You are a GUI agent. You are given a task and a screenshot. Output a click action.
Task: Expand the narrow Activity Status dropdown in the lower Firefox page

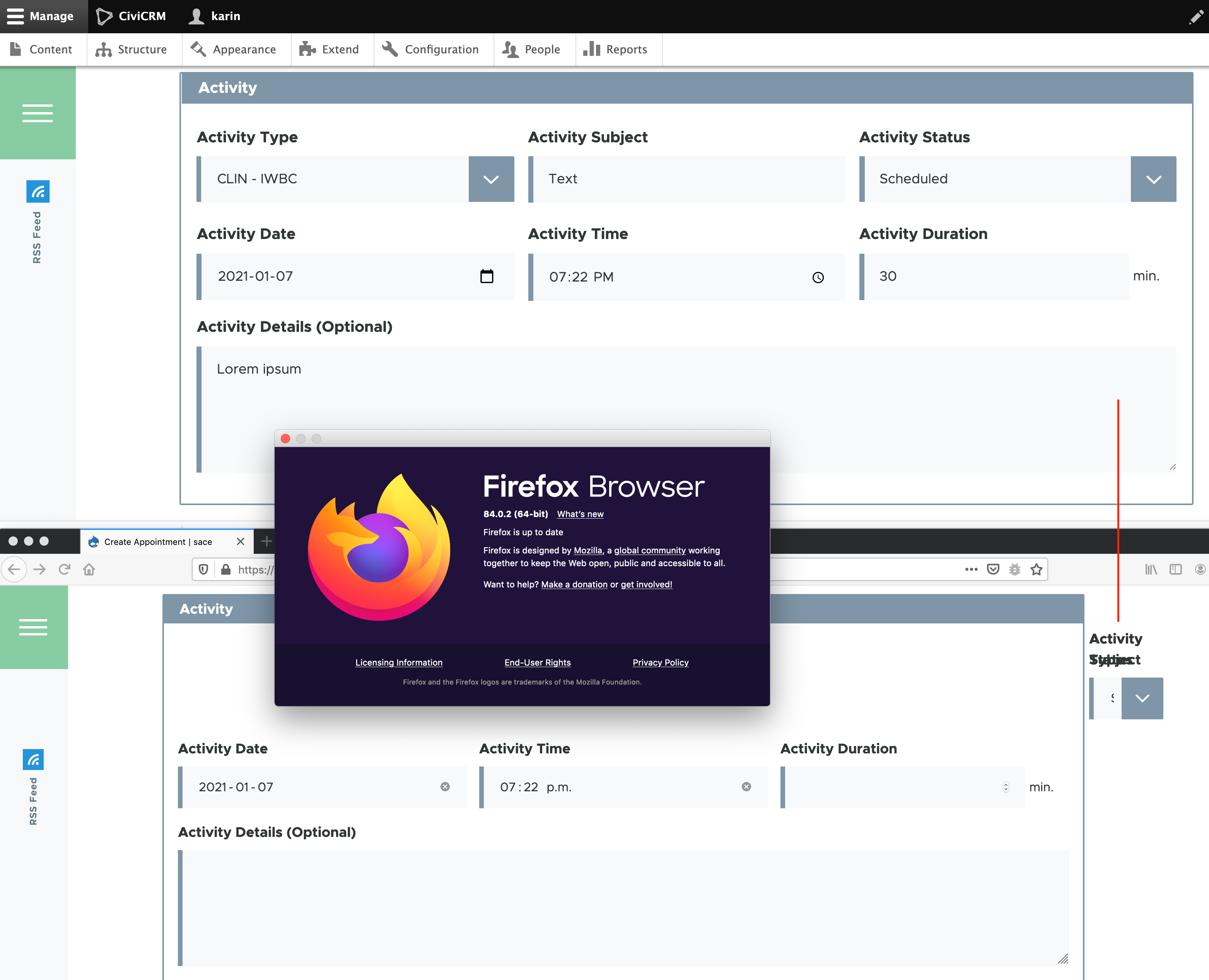pyautogui.click(x=1142, y=698)
